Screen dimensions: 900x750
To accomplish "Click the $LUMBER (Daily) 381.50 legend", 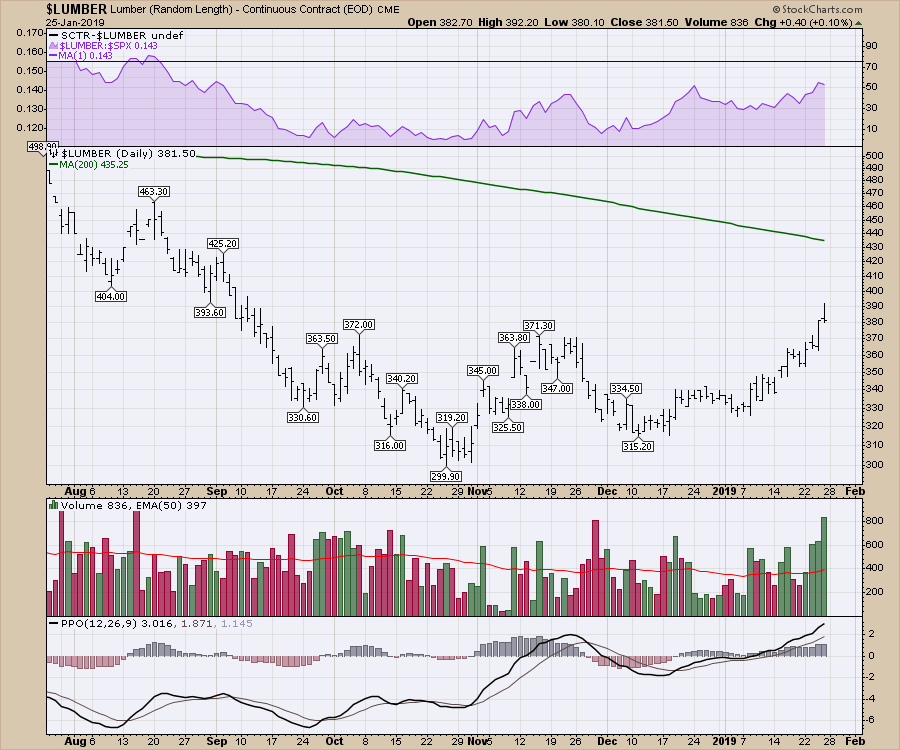I will coord(123,154).
